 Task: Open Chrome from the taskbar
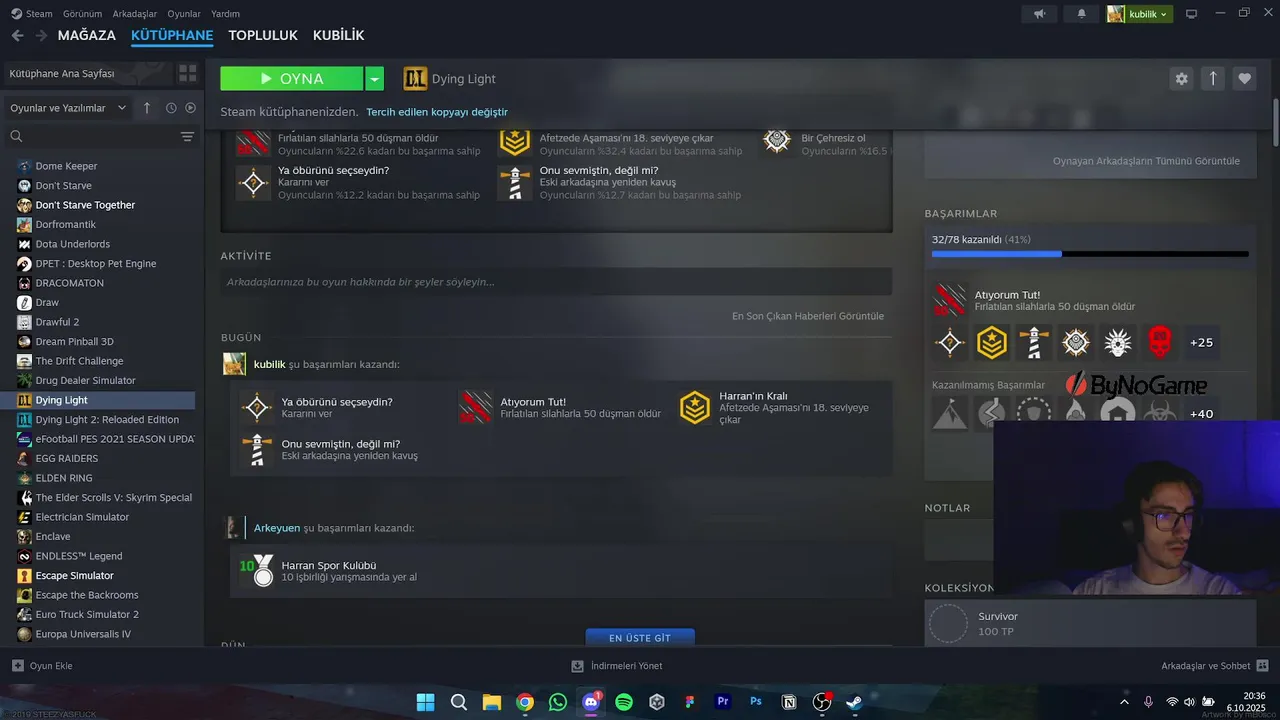525,702
